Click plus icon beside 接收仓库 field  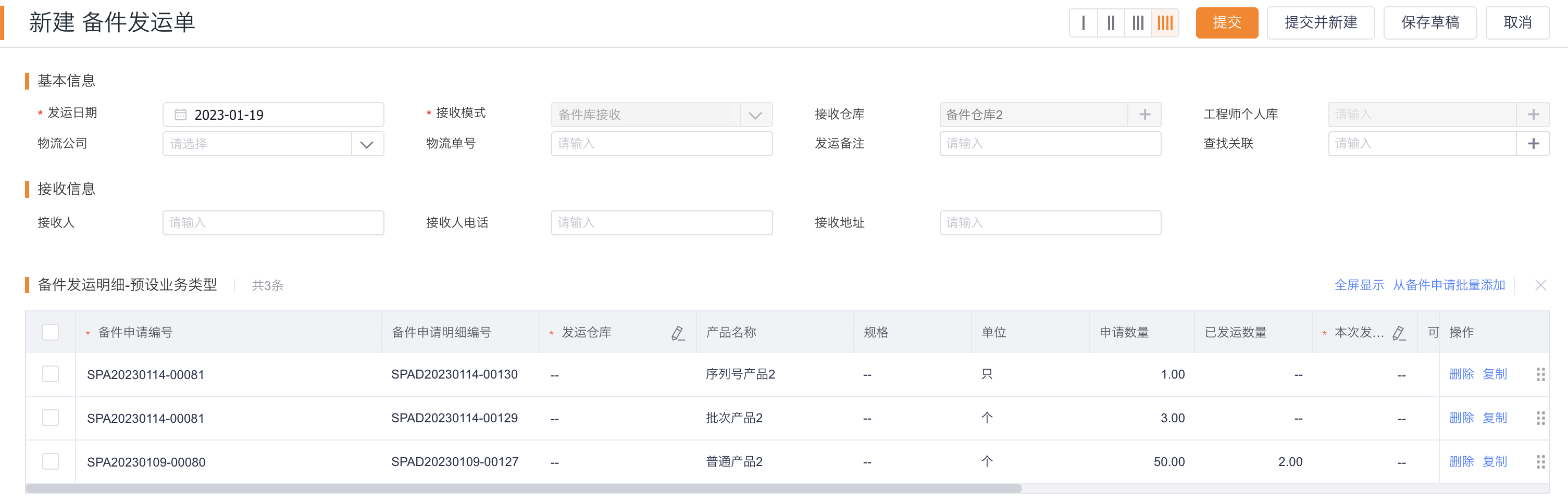point(1144,115)
